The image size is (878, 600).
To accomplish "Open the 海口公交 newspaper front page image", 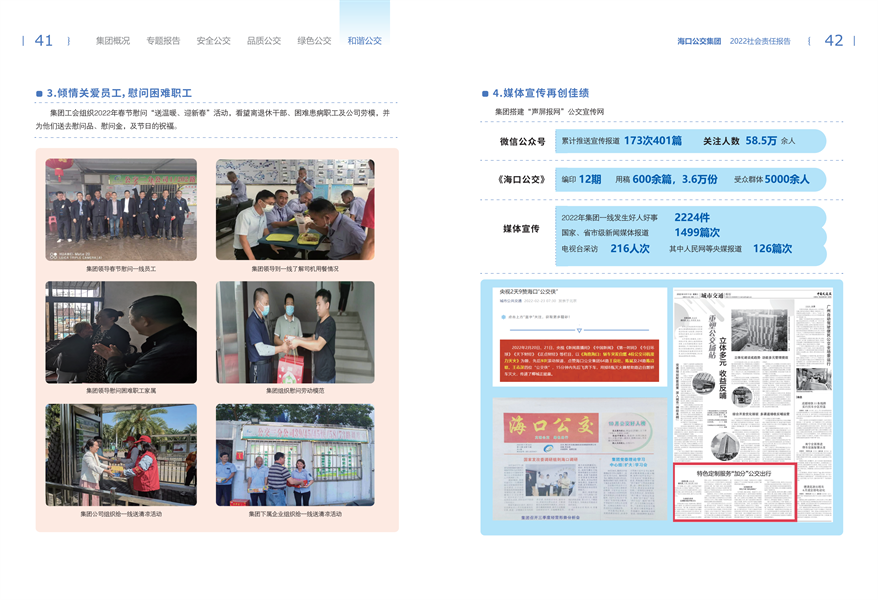I will pyautogui.click(x=579, y=457).
